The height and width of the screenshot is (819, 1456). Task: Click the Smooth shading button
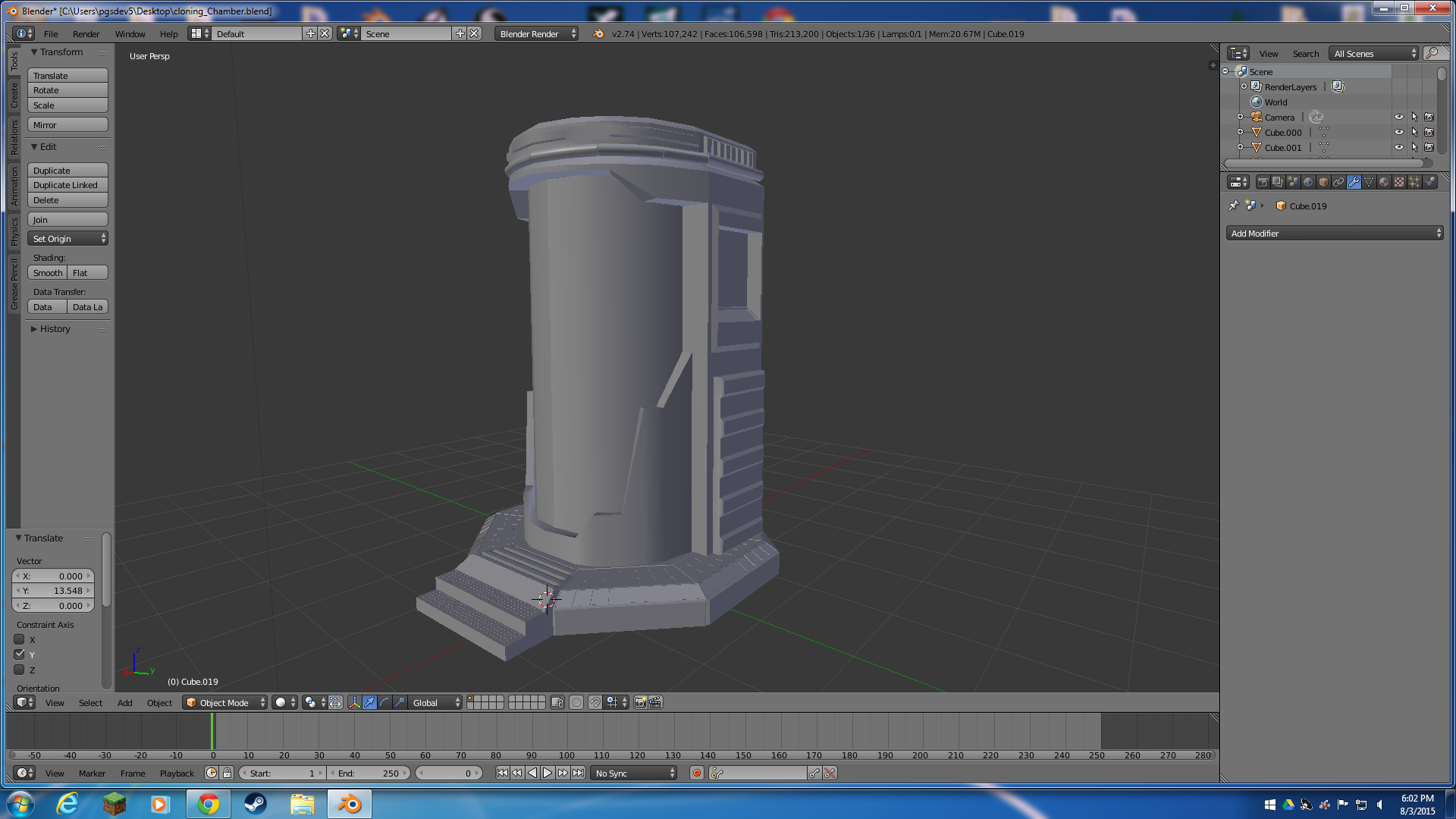pos(48,273)
